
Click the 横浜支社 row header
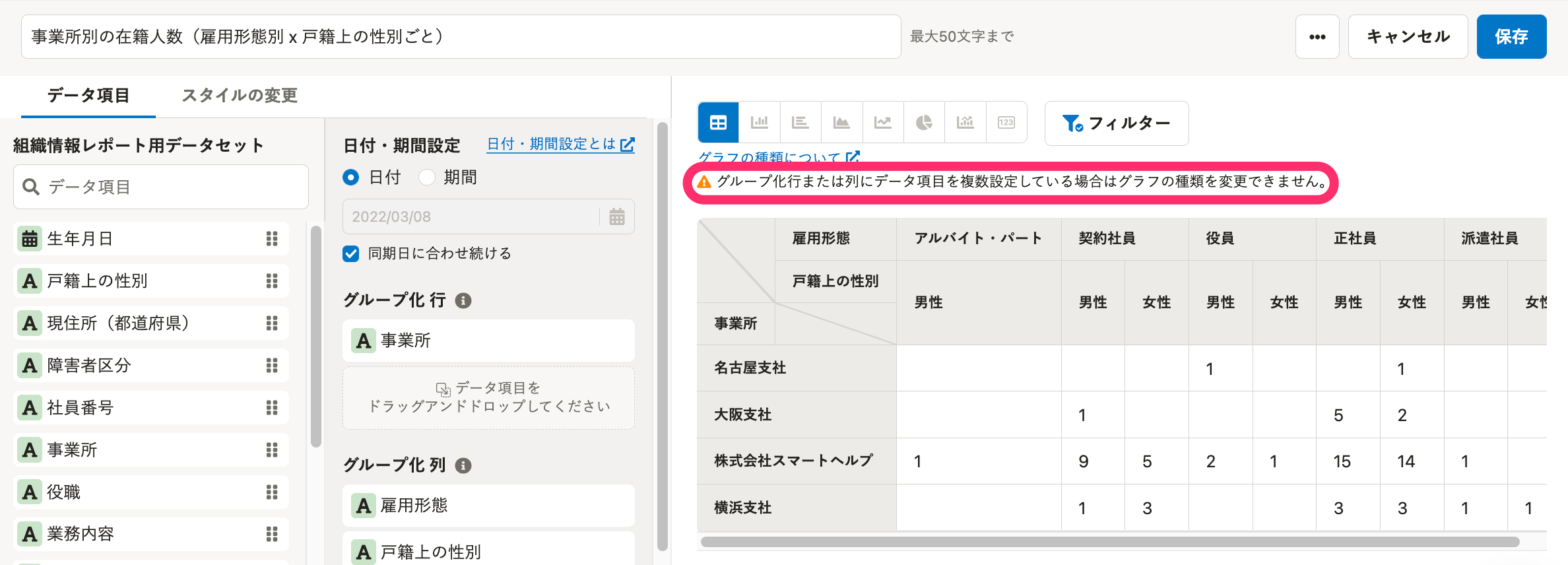[x=797, y=508]
